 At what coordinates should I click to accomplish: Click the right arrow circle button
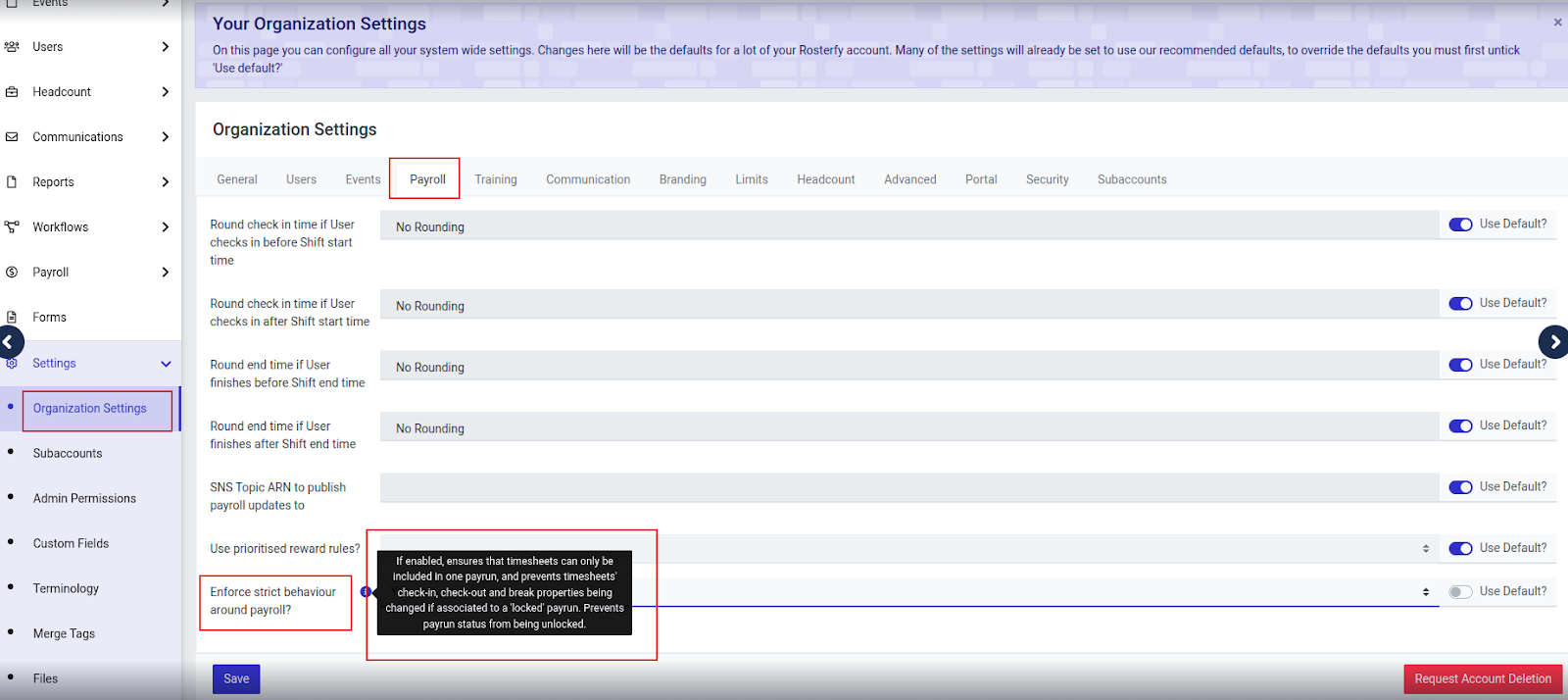1554,342
